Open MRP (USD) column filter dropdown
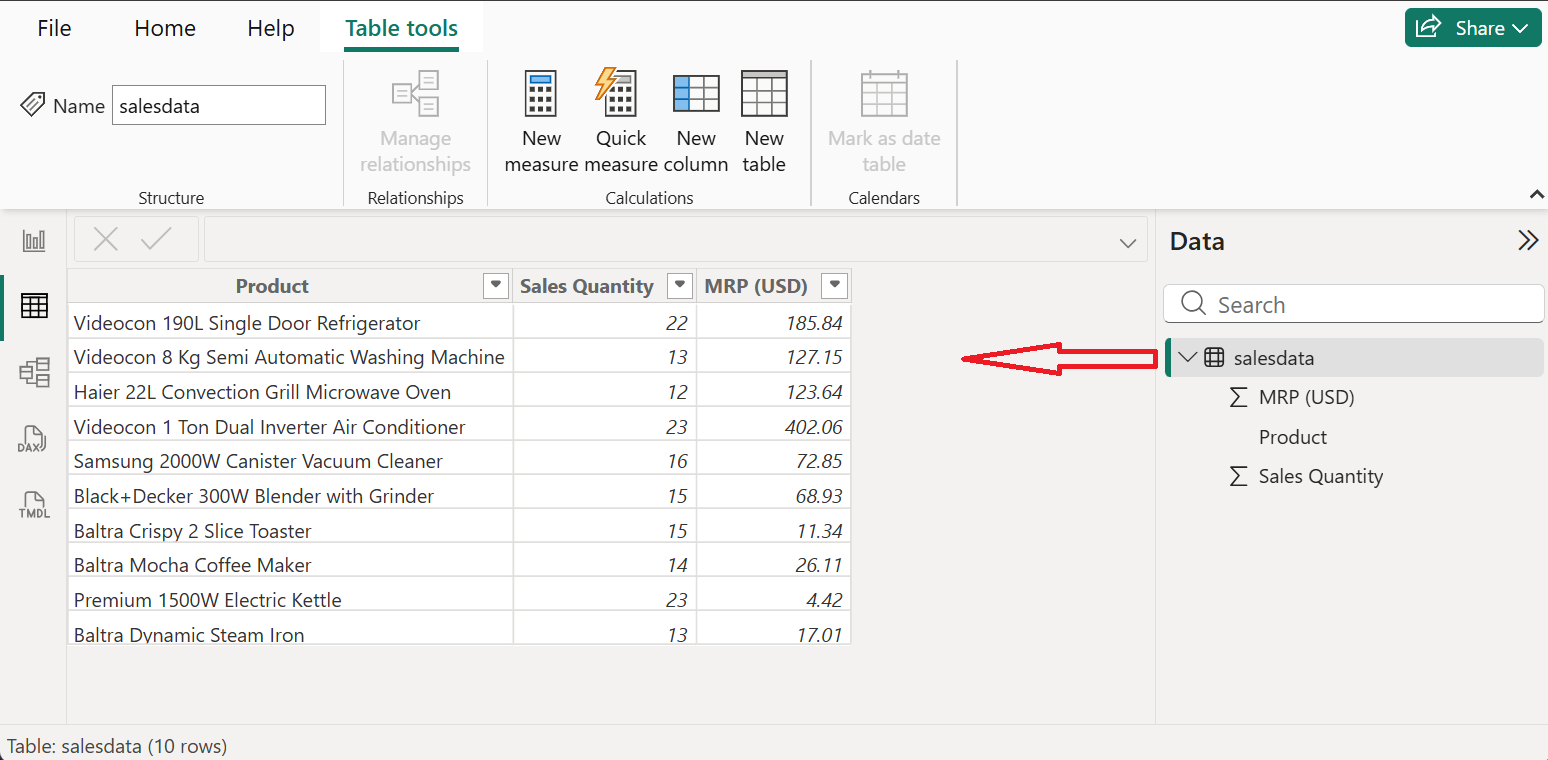 (834, 286)
